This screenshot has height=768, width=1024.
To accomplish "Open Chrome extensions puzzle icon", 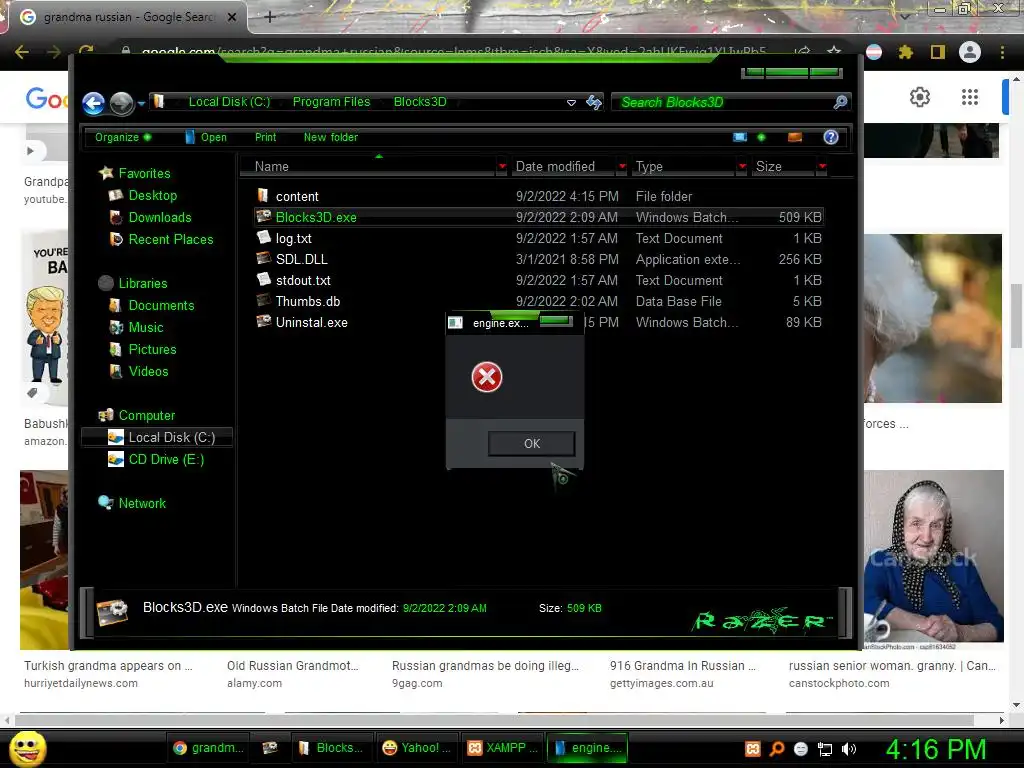I will point(906,52).
